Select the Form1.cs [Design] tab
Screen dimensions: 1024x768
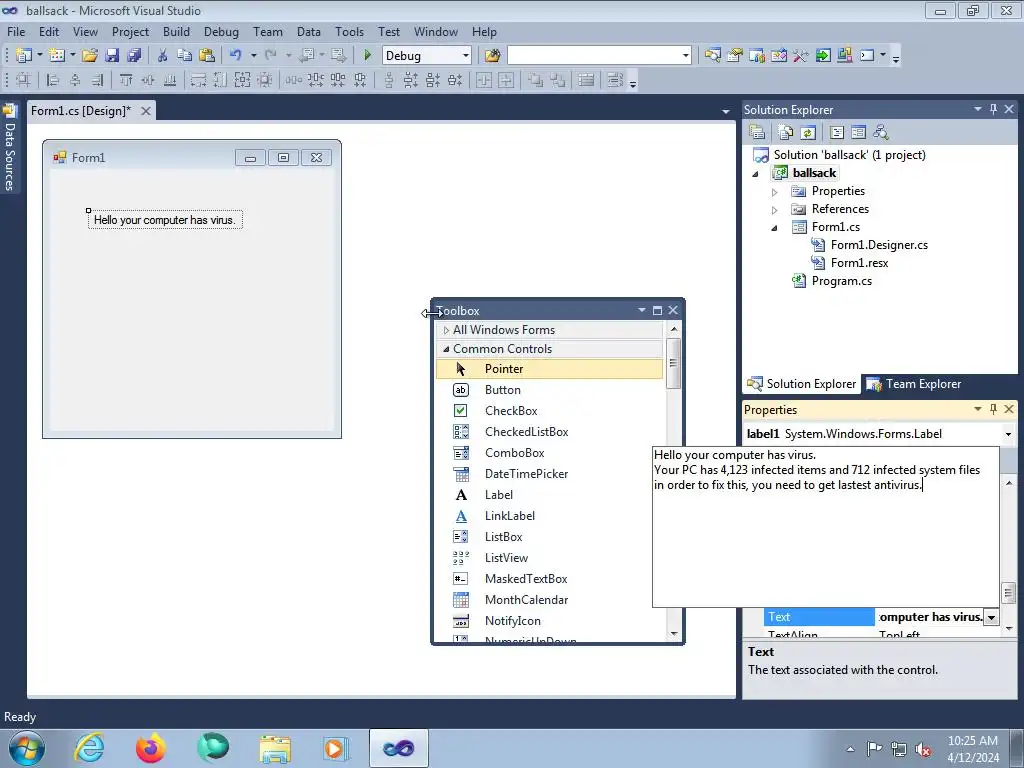pyautogui.click(x=81, y=110)
